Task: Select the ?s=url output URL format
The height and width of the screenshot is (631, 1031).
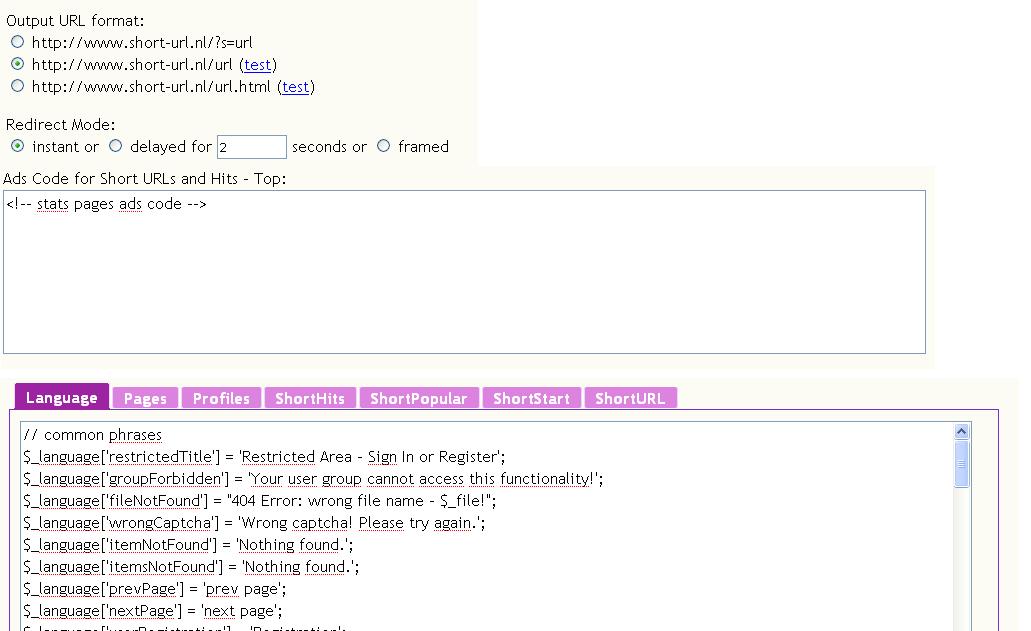Action: coord(18,42)
